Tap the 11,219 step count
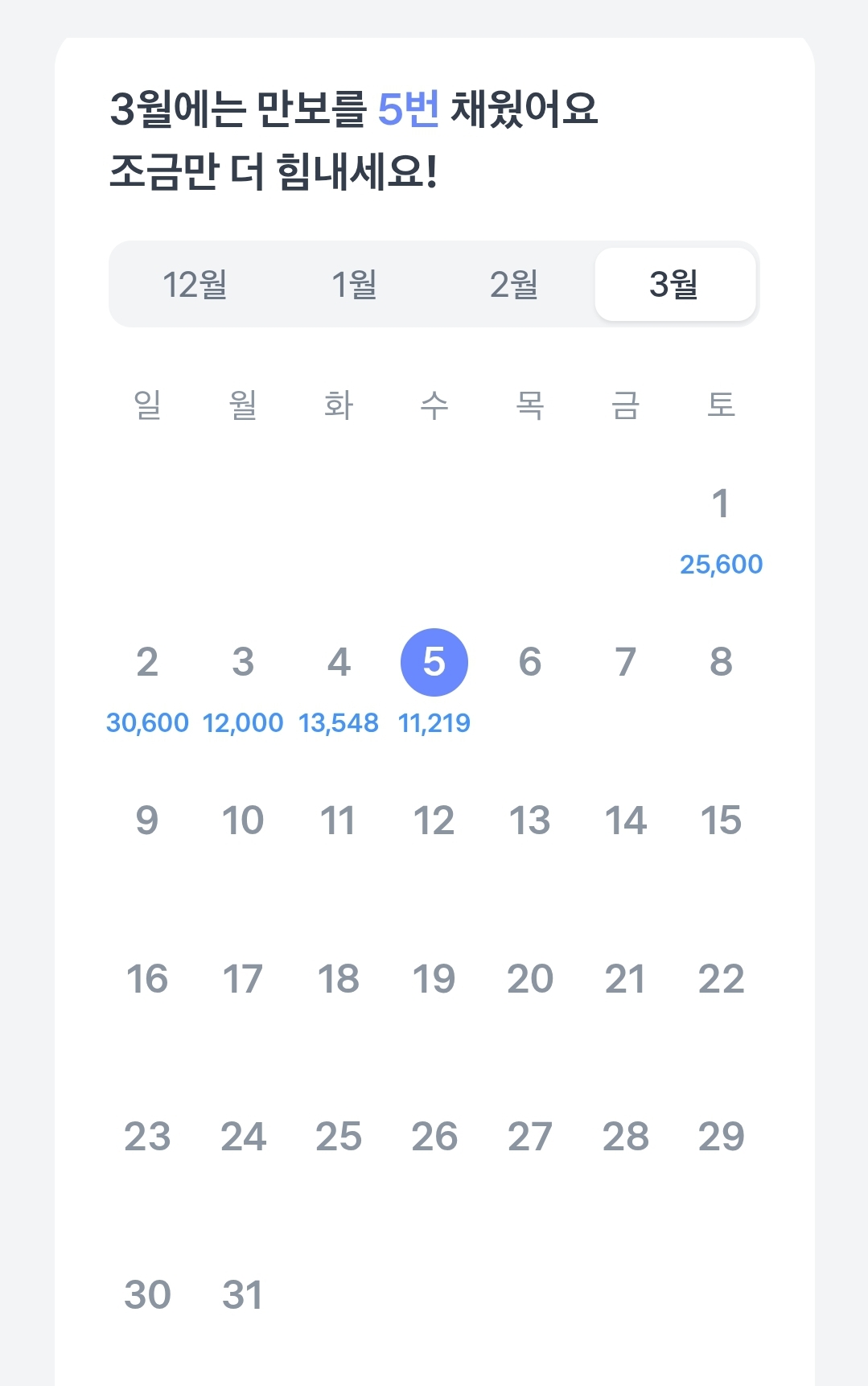This screenshot has height=1386, width=868. [x=434, y=722]
